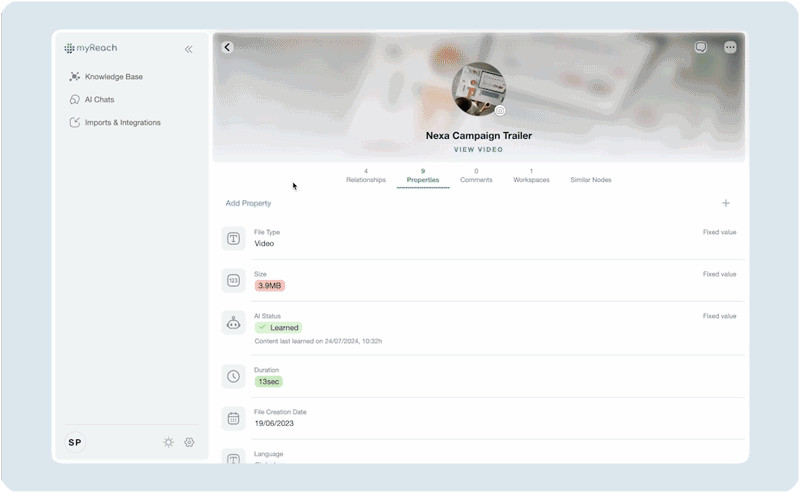Go to Imports & Integrations

click(122, 122)
